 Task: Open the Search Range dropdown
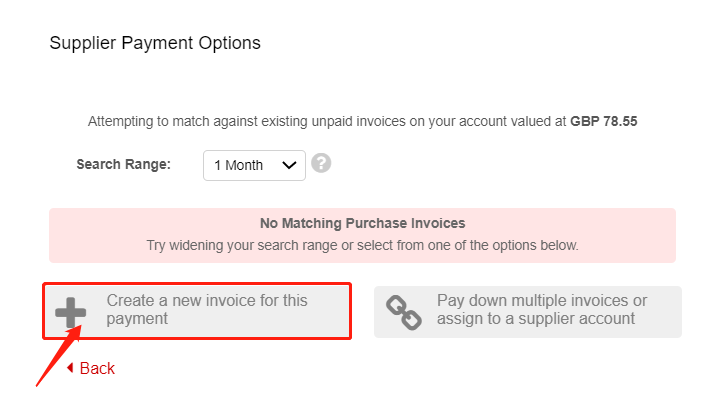(x=254, y=165)
